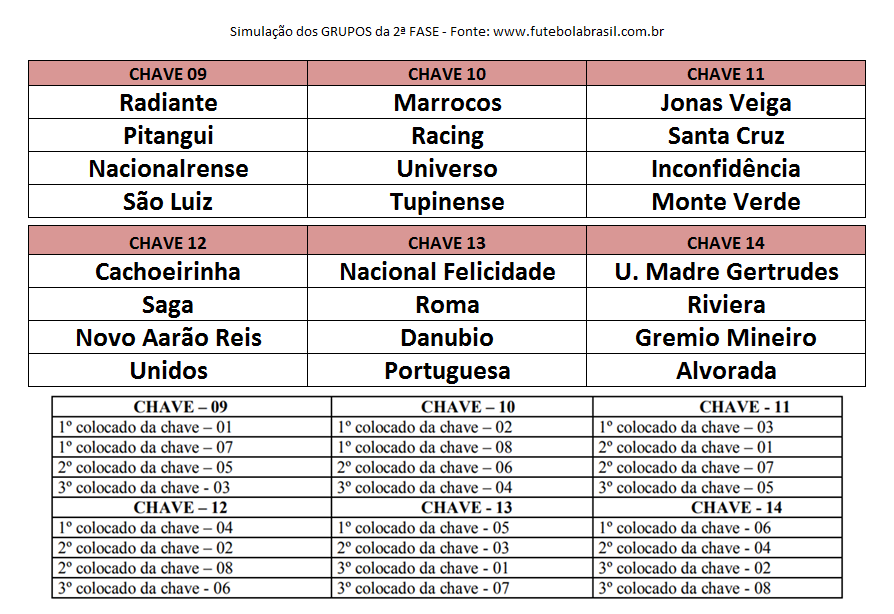Image resolution: width=894 pixels, height=614 pixels.
Task: Click the Monte Verde cell
Action: point(726,201)
